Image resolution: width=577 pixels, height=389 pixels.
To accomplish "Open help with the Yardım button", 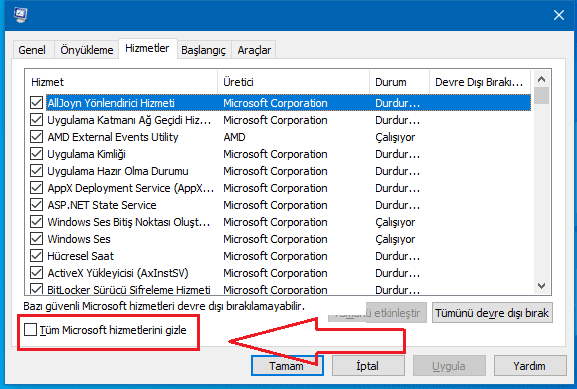I will [x=530, y=365].
